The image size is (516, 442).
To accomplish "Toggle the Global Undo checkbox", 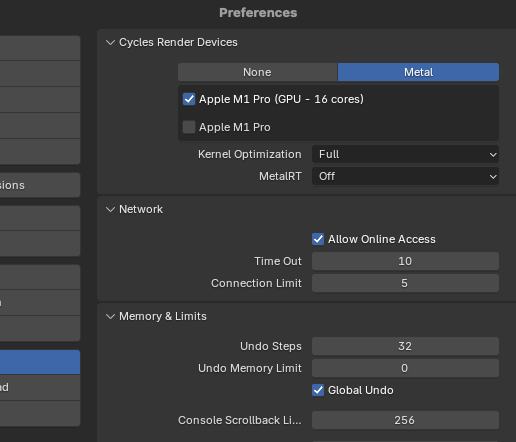I will [318, 390].
